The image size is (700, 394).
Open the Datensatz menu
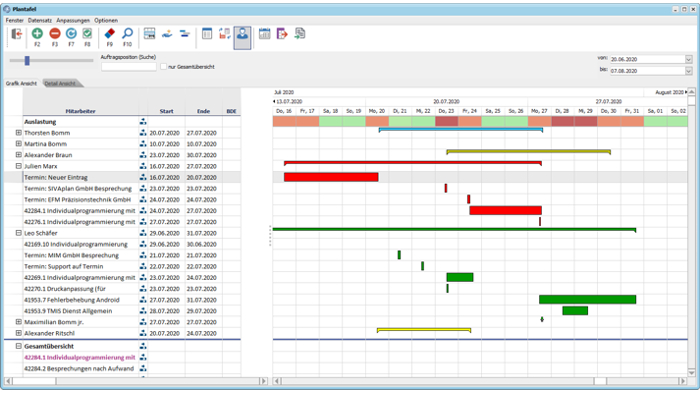click(x=40, y=21)
